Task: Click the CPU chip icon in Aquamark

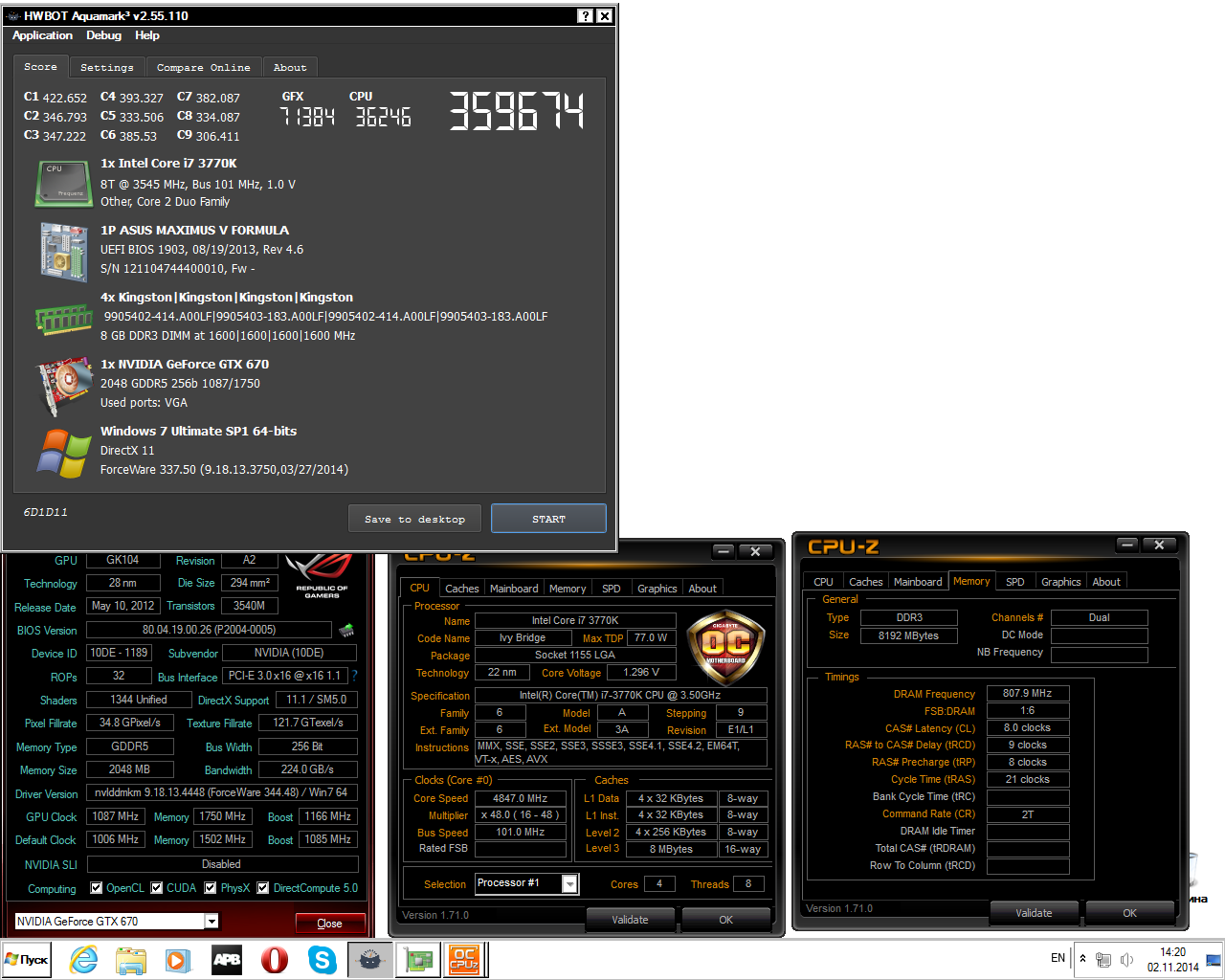Action: click(x=63, y=183)
